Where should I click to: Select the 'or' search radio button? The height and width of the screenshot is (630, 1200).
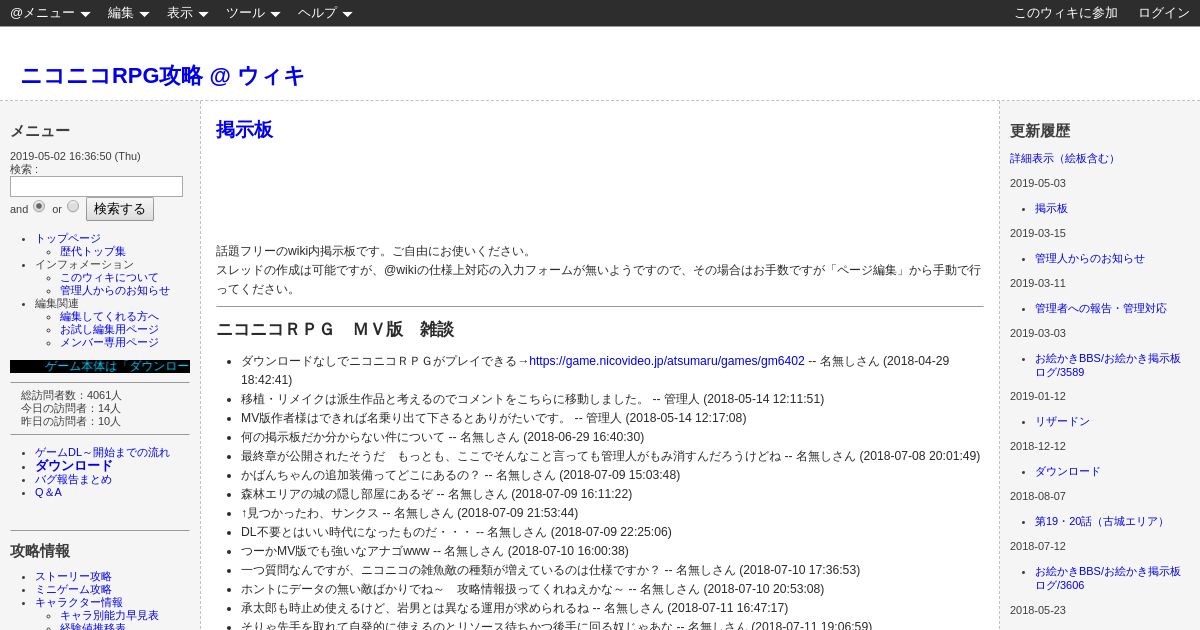(x=72, y=206)
